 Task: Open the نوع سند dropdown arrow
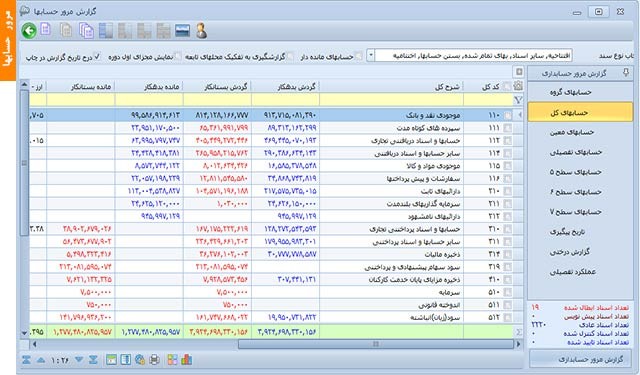[371, 55]
